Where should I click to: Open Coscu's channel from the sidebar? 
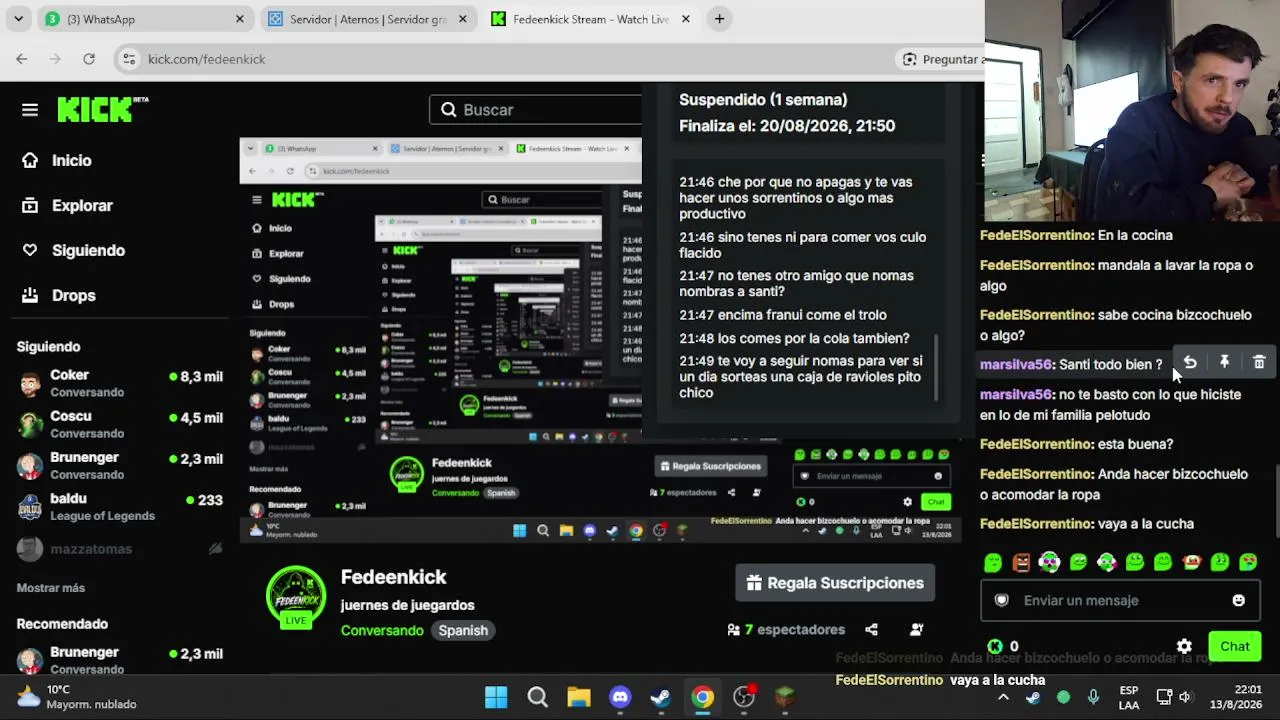(x=120, y=424)
